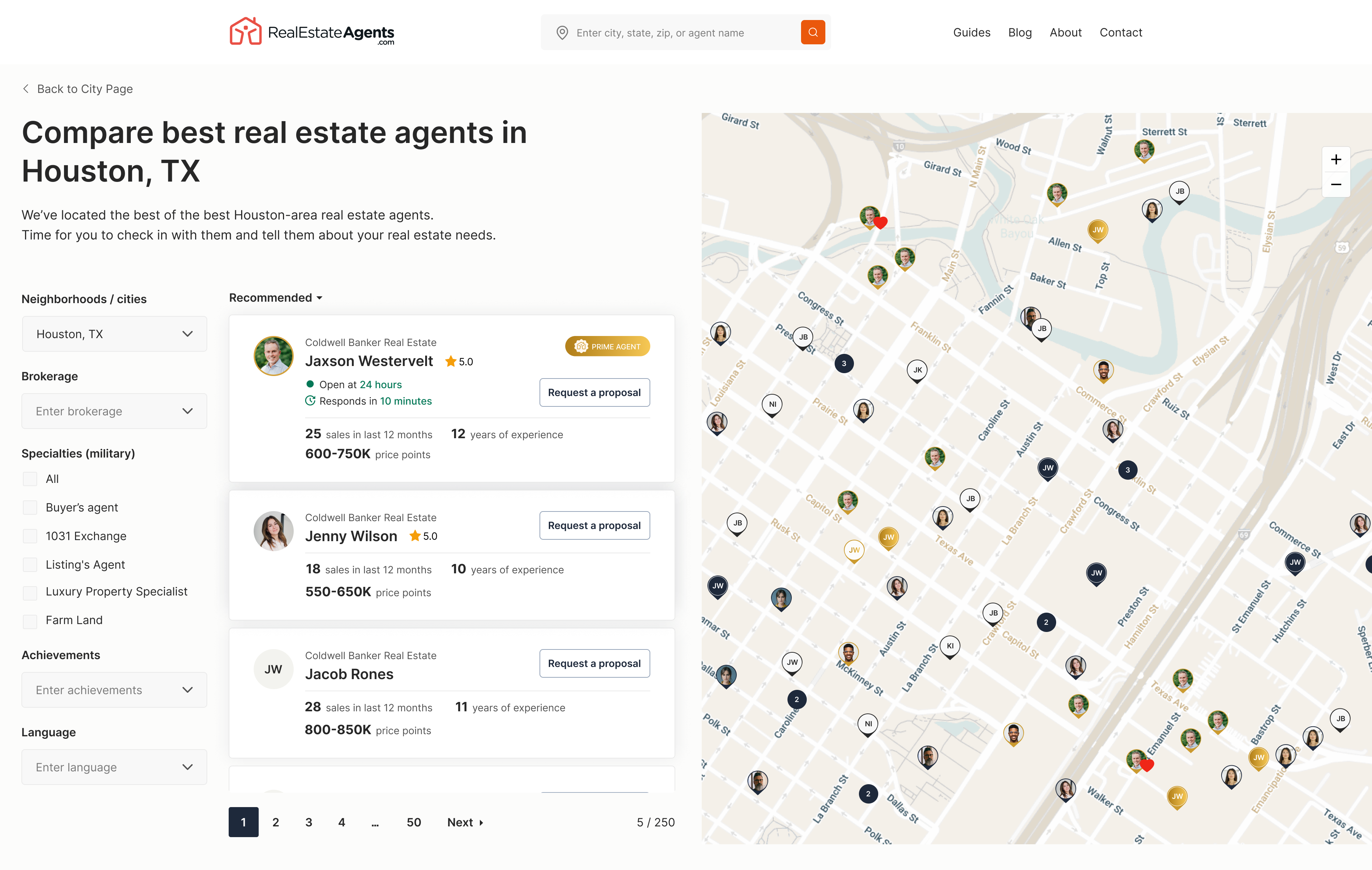Check the Buyer's agent checkbox
The width and height of the screenshot is (1372, 870).
tap(30, 508)
